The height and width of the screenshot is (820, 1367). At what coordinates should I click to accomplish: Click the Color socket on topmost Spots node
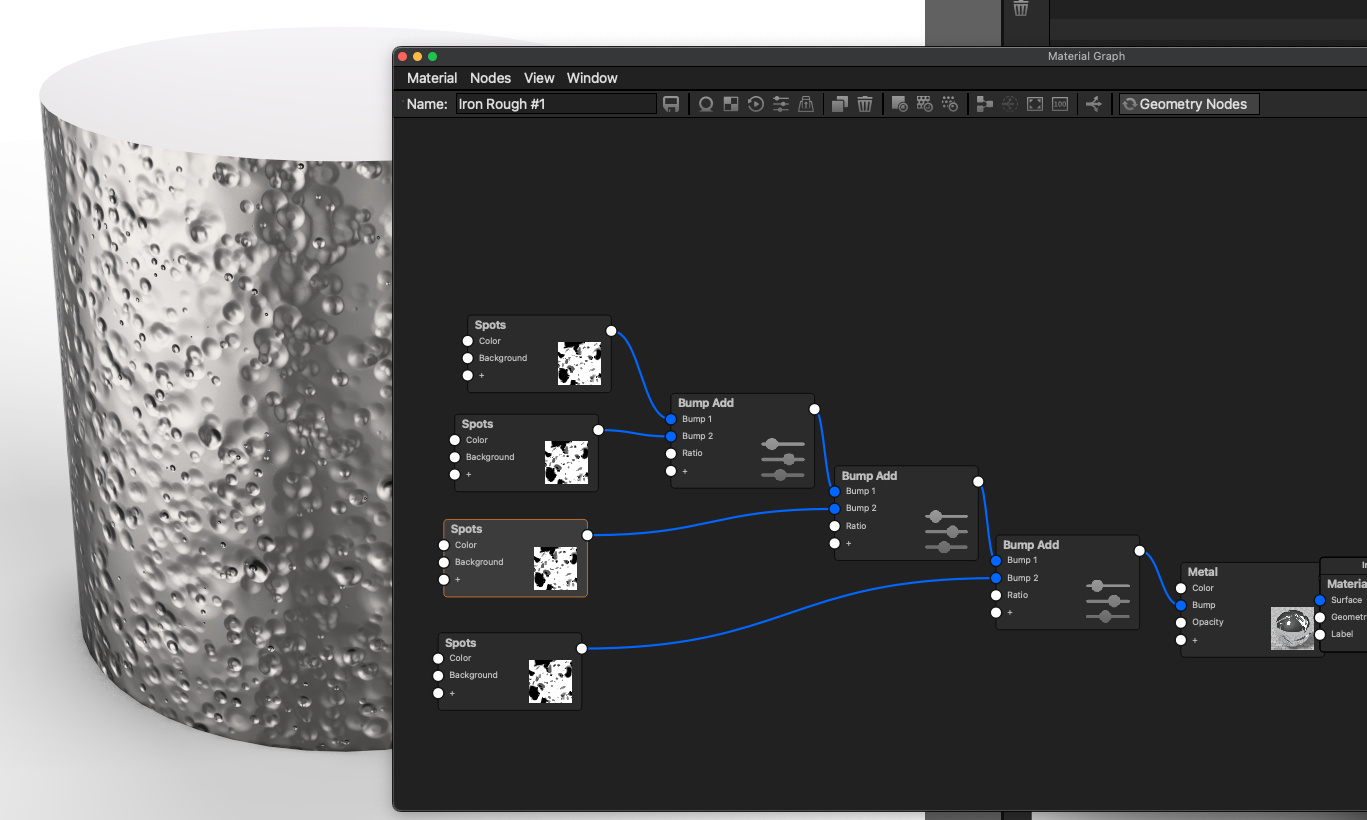467,341
